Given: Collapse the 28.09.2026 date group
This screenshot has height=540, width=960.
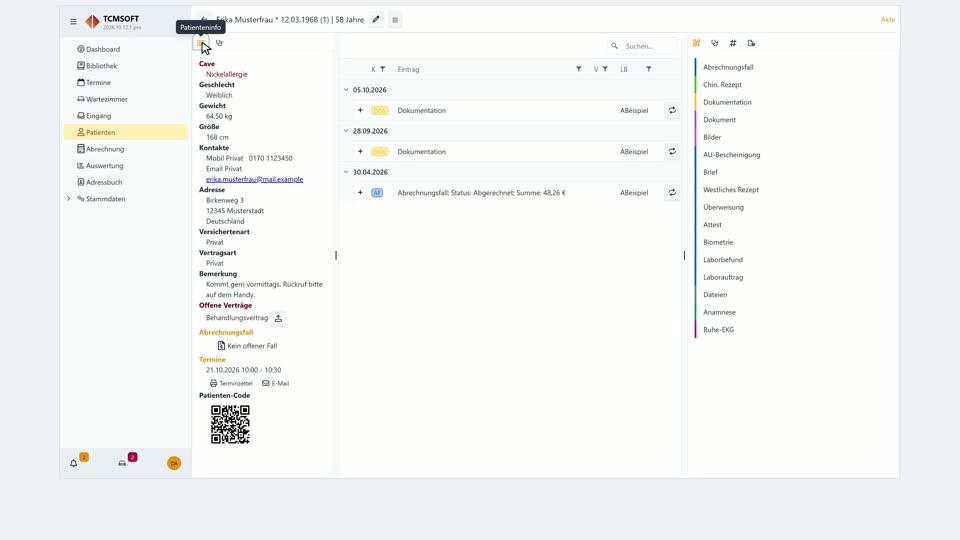Looking at the screenshot, I should [x=346, y=131].
